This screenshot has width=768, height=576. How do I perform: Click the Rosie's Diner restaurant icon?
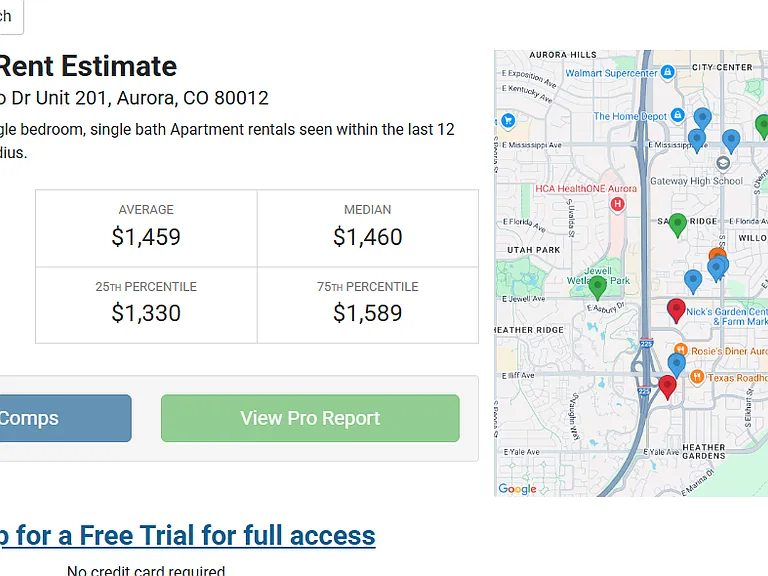tap(681, 350)
